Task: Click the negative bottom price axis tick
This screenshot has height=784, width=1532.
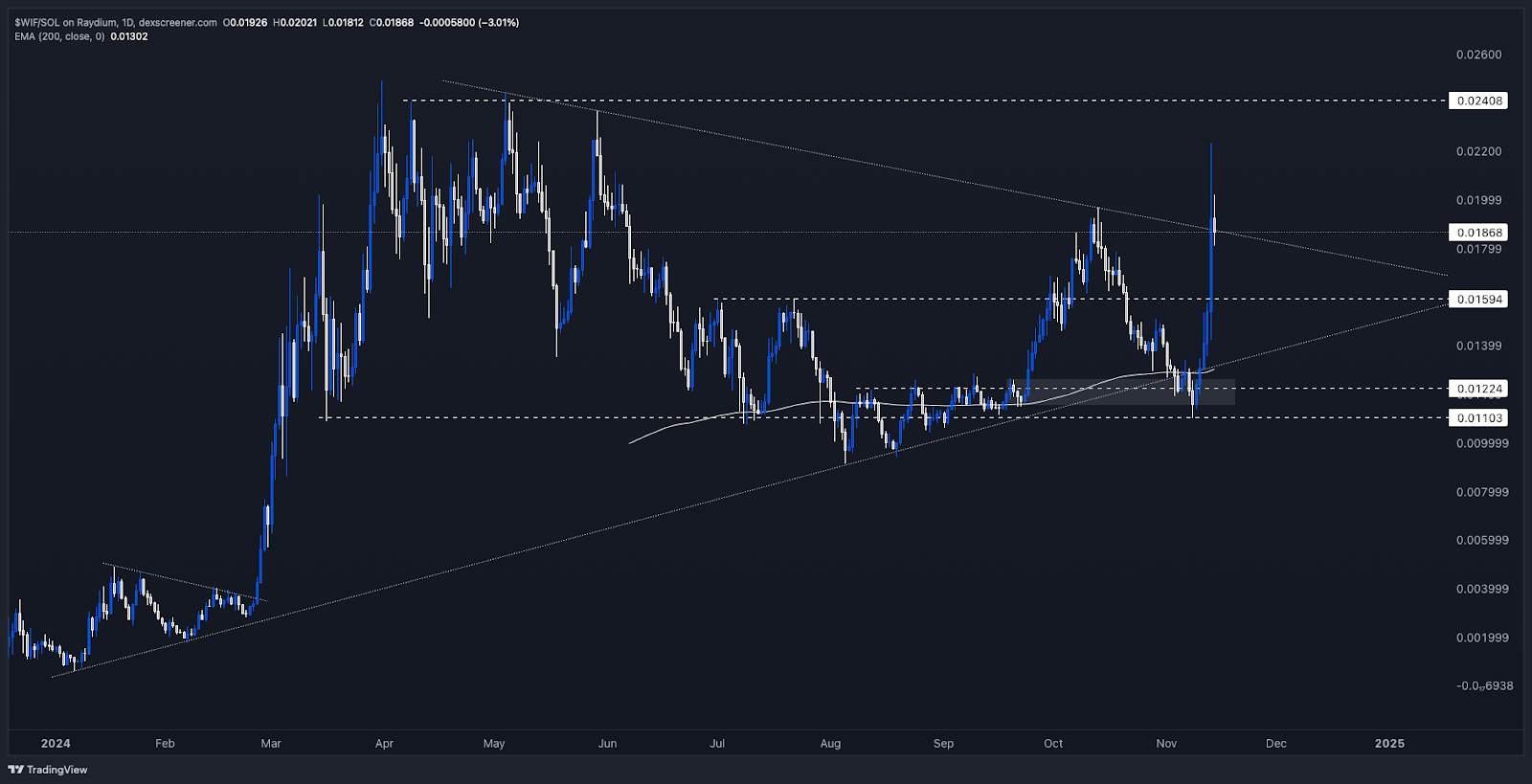Action: coord(1485,686)
